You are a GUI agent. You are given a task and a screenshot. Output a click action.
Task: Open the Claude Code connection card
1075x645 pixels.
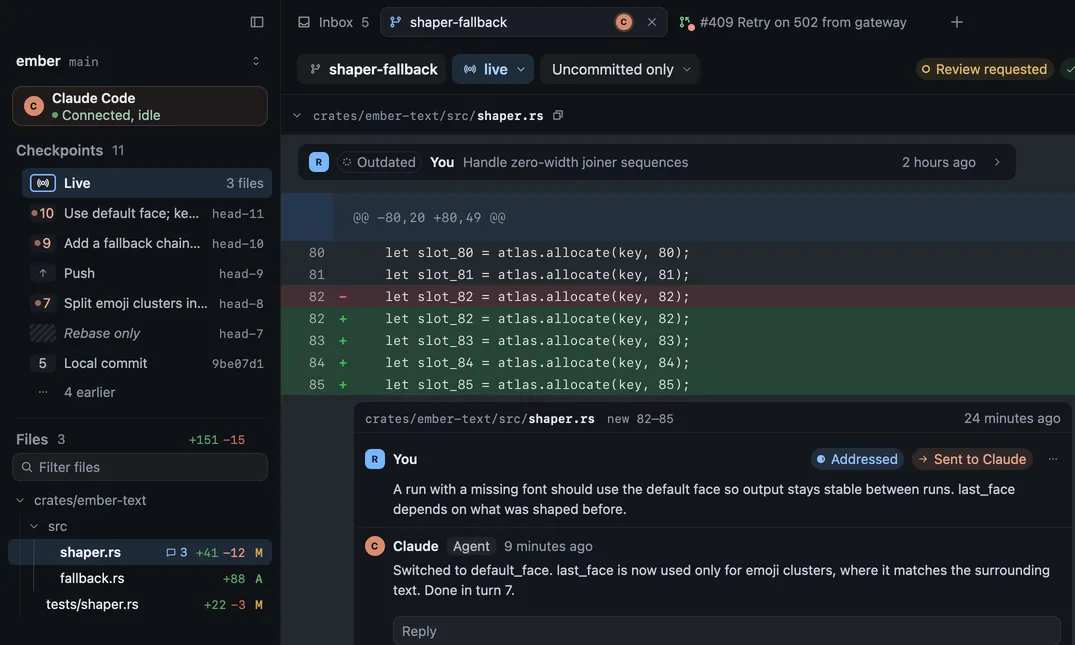(x=140, y=106)
